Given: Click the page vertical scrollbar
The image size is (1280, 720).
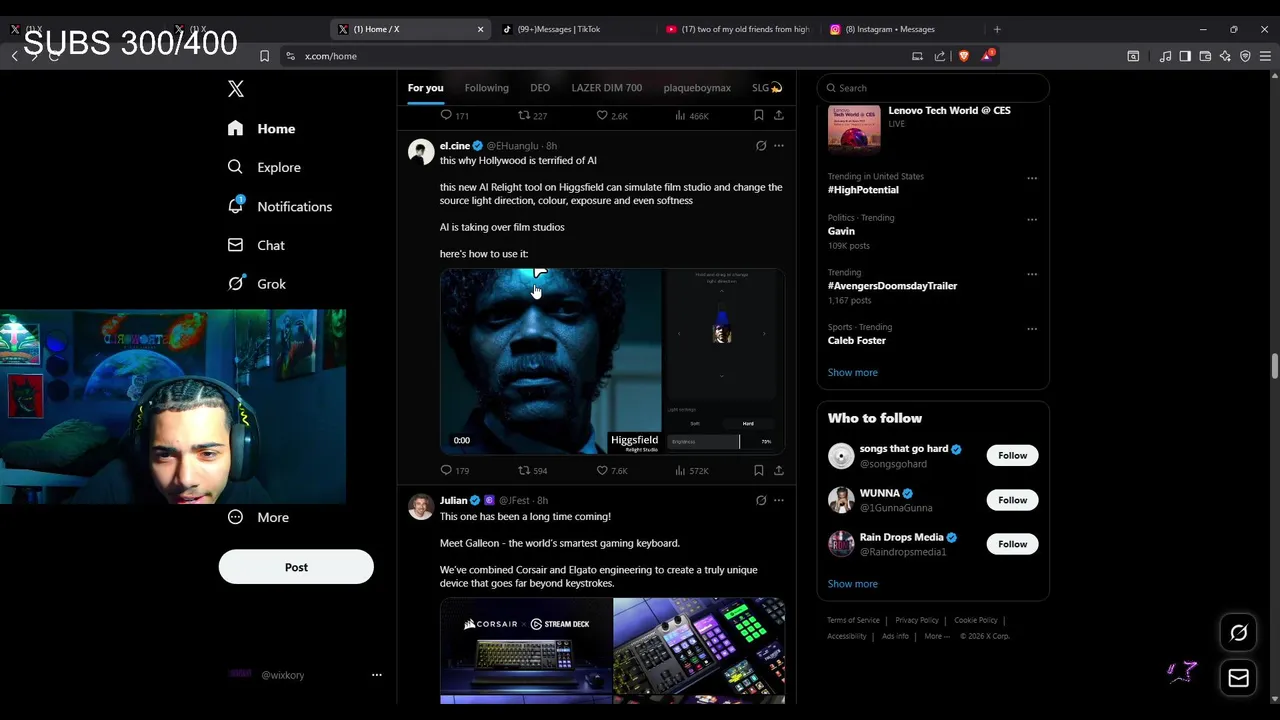Looking at the screenshot, I should tap(1275, 366).
